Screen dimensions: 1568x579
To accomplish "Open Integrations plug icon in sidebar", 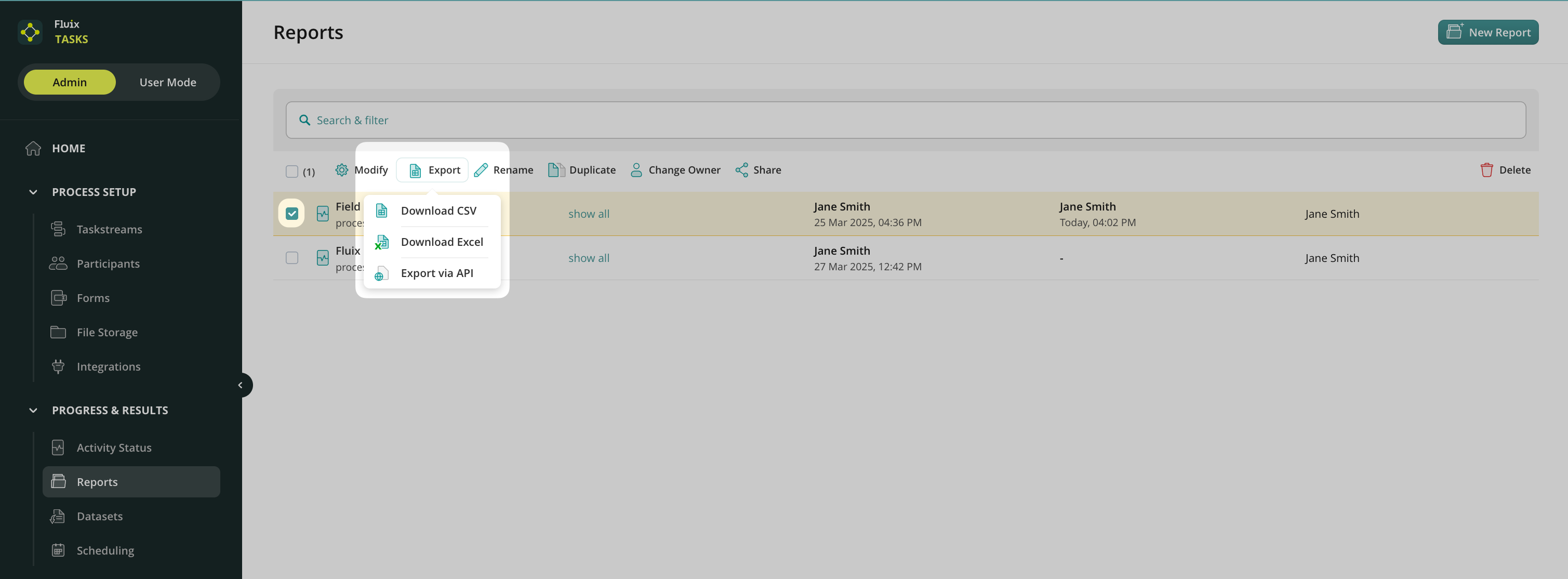I will pyautogui.click(x=58, y=366).
